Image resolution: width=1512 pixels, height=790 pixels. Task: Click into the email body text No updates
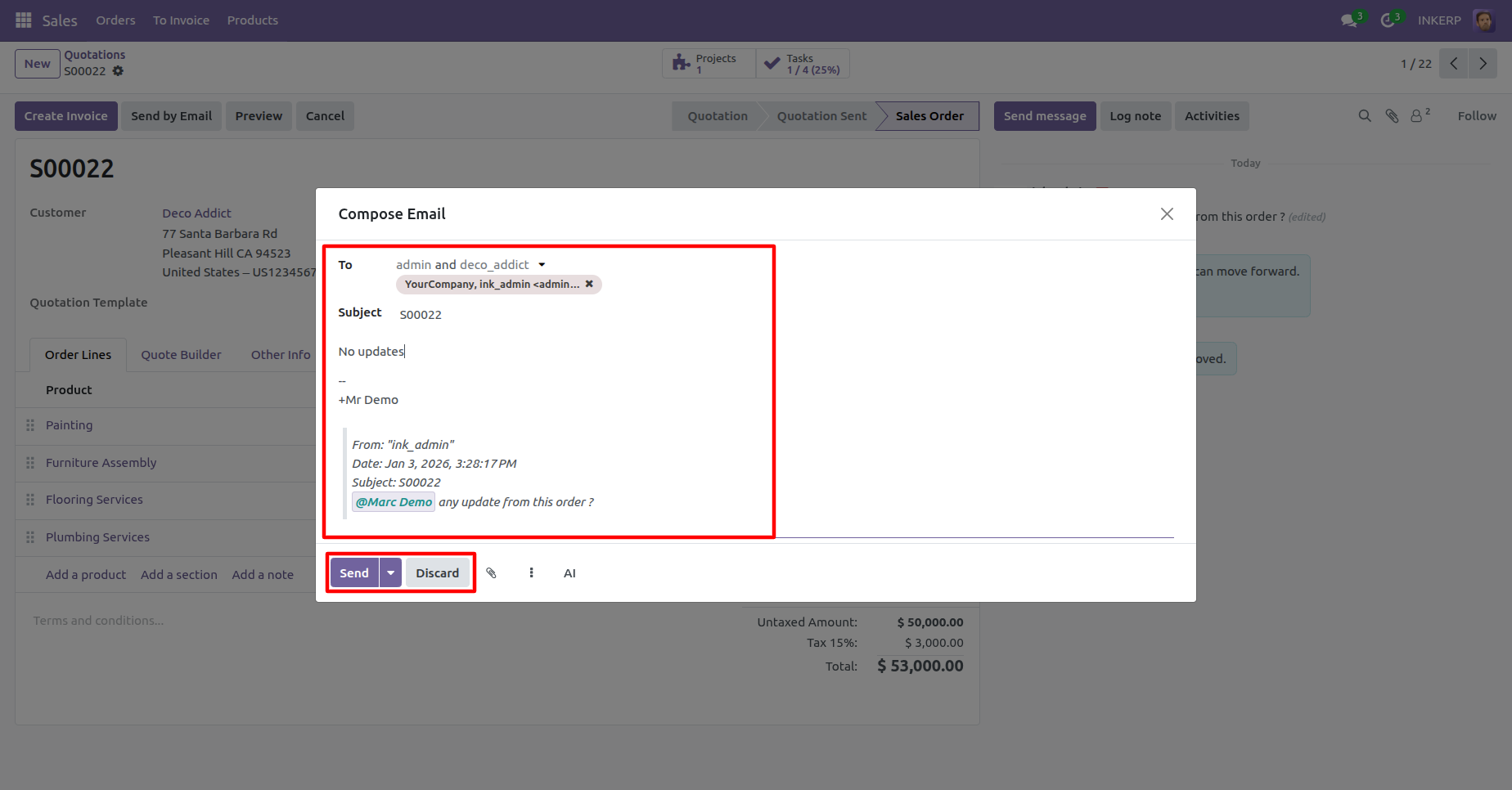[371, 352]
